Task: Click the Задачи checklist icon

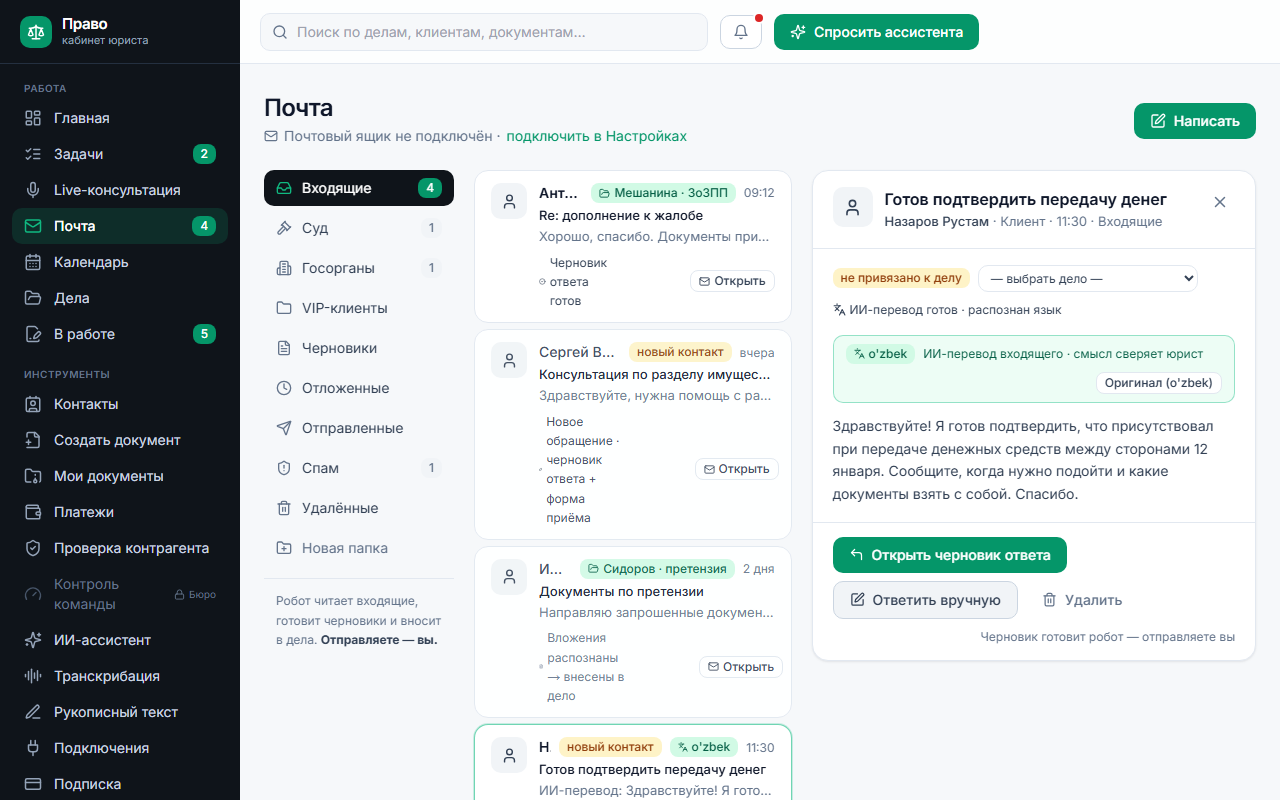Action: (33, 154)
